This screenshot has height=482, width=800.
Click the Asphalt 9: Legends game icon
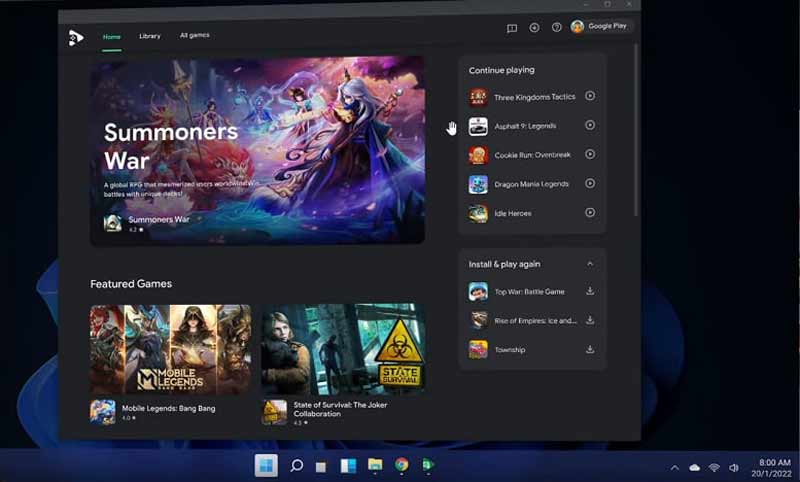point(478,126)
